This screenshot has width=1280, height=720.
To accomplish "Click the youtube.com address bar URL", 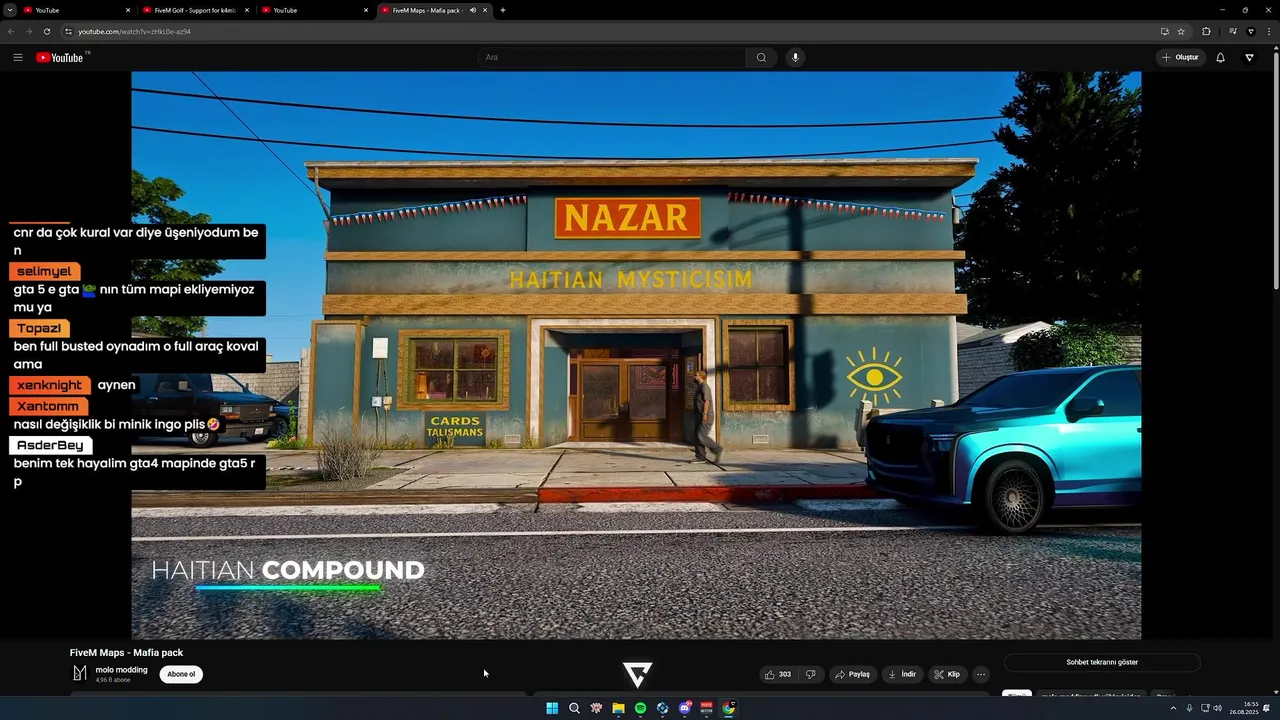I will (134, 31).
